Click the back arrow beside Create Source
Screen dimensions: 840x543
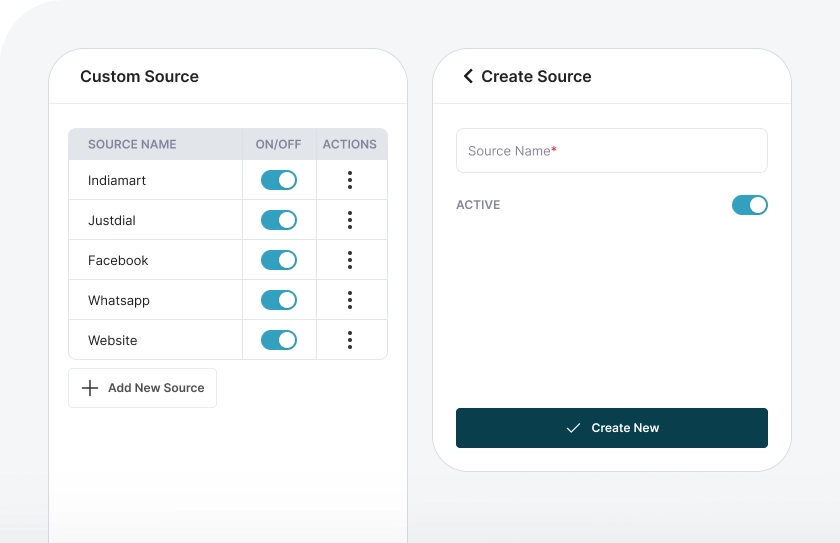[467, 76]
